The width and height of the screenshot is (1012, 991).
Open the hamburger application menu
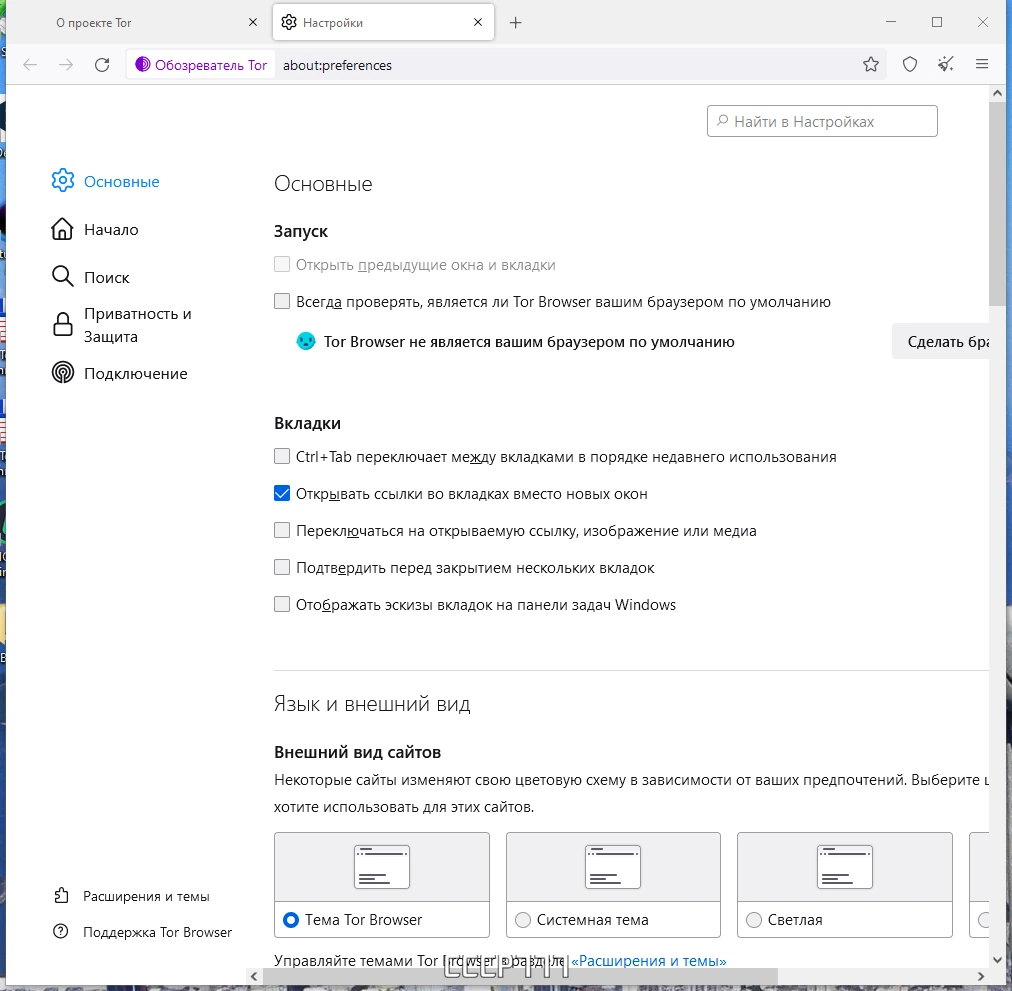[x=982, y=65]
